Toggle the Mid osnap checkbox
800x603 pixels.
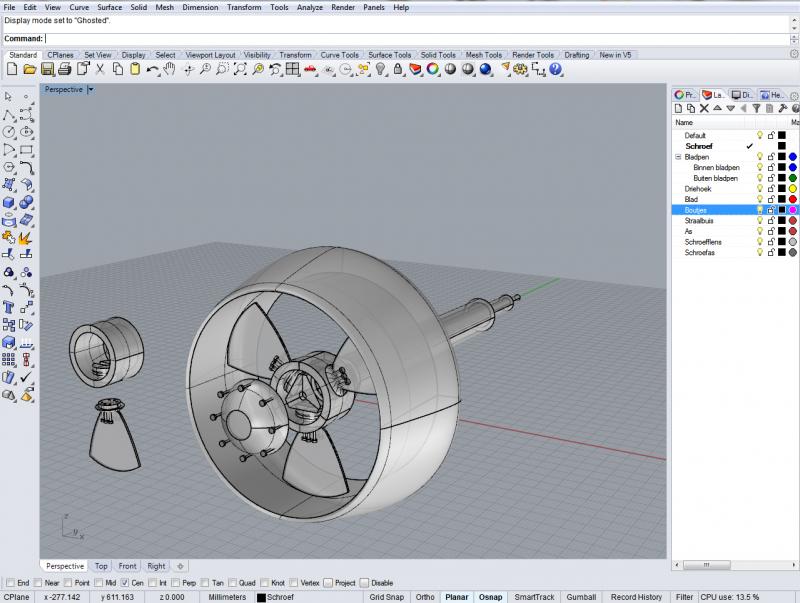tap(98, 583)
